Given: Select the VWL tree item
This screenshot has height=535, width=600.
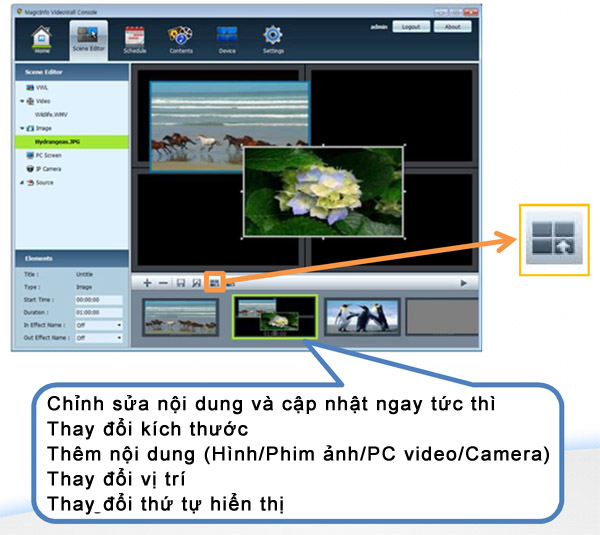Looking at the screenshot, I should click(x=42, y=88).
